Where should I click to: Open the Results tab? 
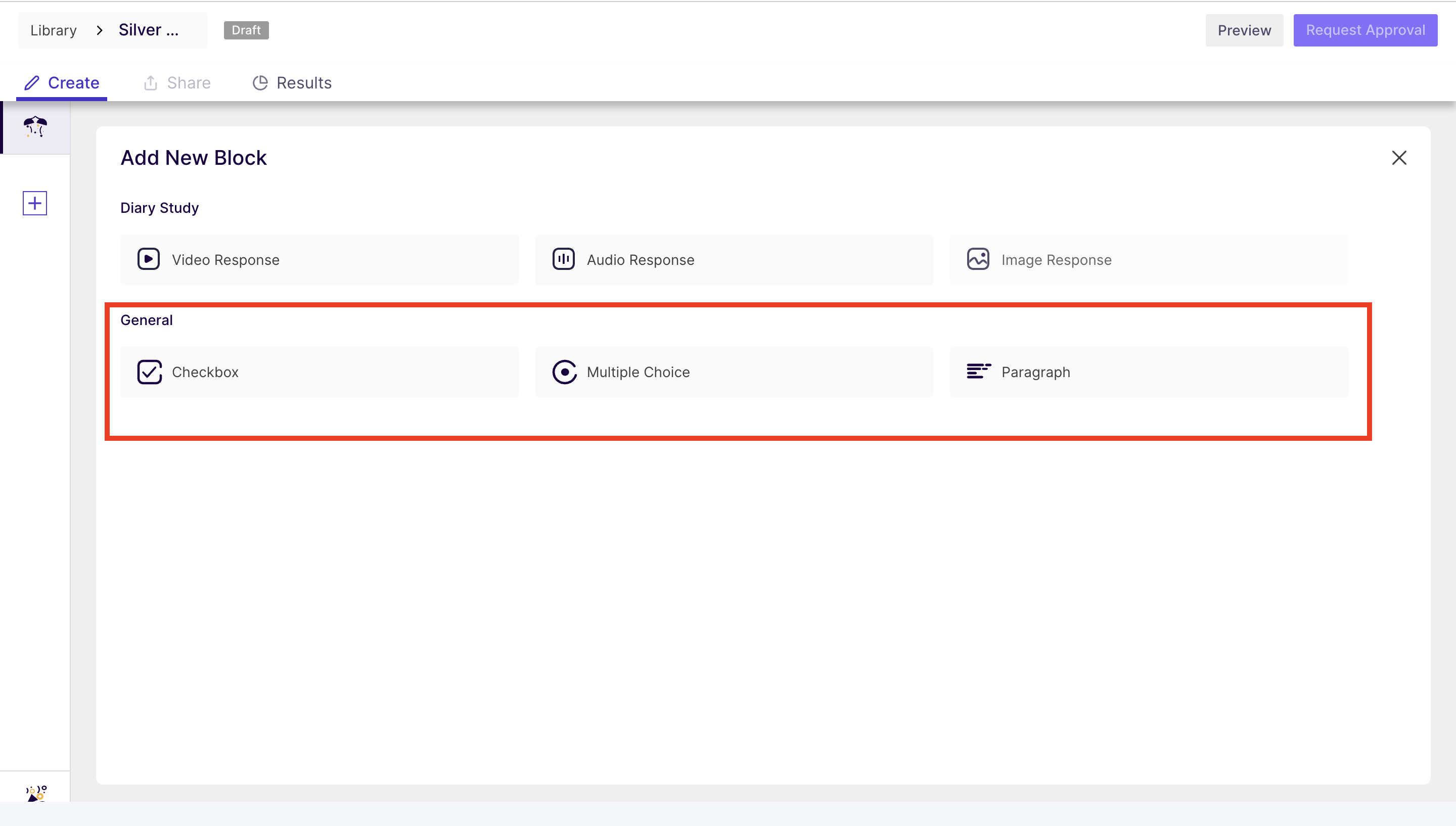coord(292,83)
